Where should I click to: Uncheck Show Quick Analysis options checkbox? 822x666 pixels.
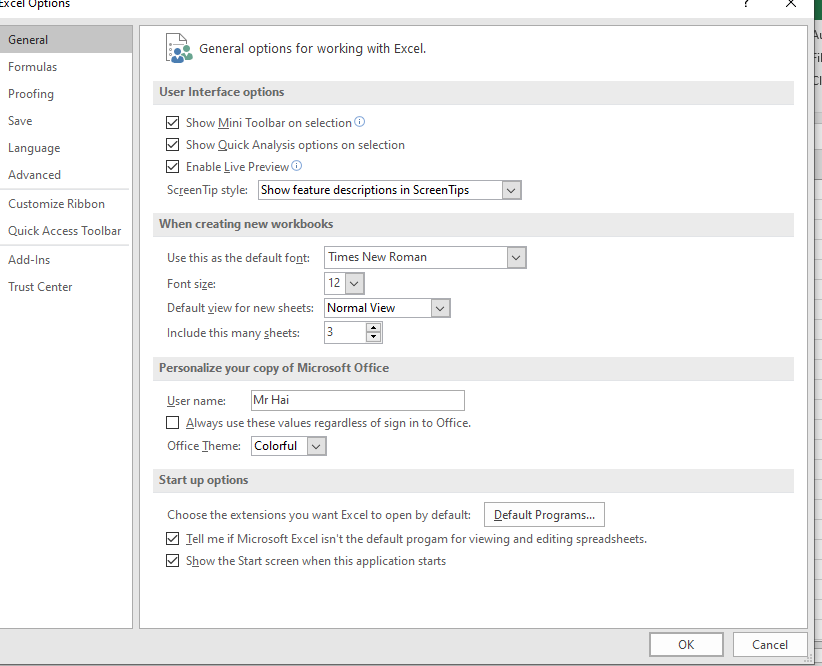pos(174,145)
